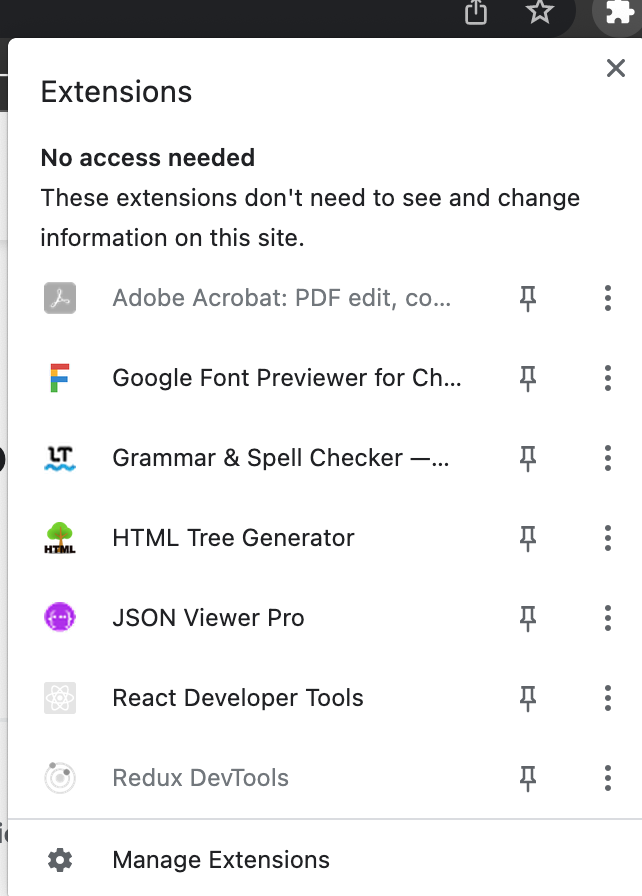This screenshot has height=896, width=642.
Task: Click the Extensions puzzle icon in toolbar
Action: tap(618, 15)
